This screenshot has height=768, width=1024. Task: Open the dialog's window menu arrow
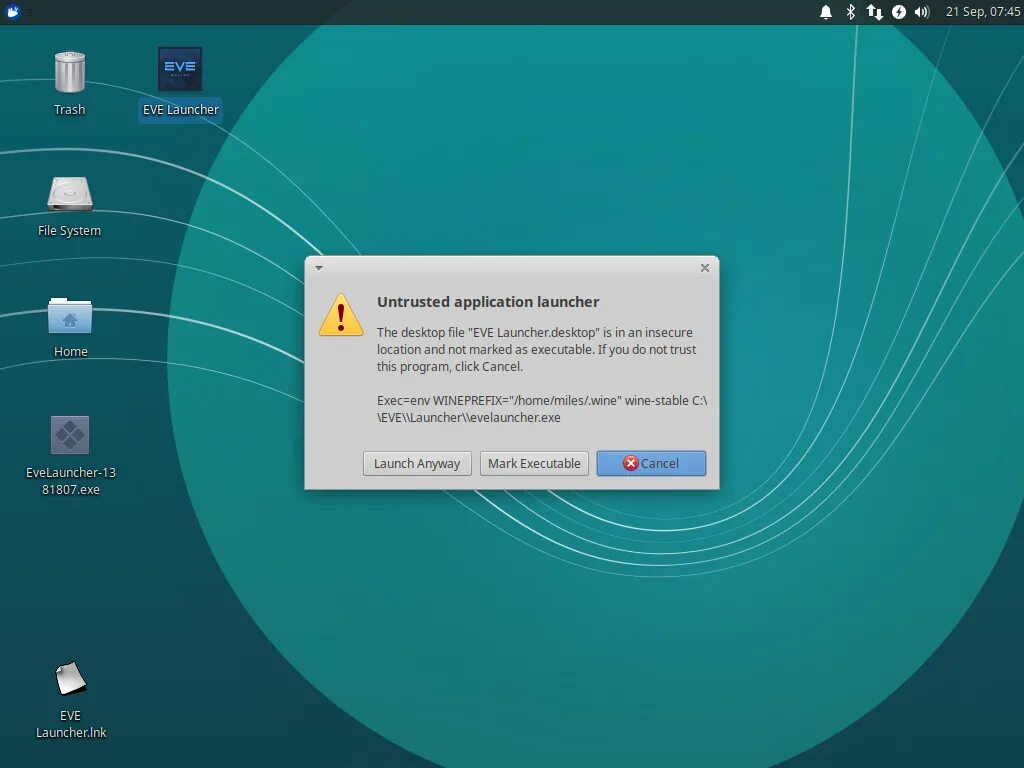click(x=319, y=268)
